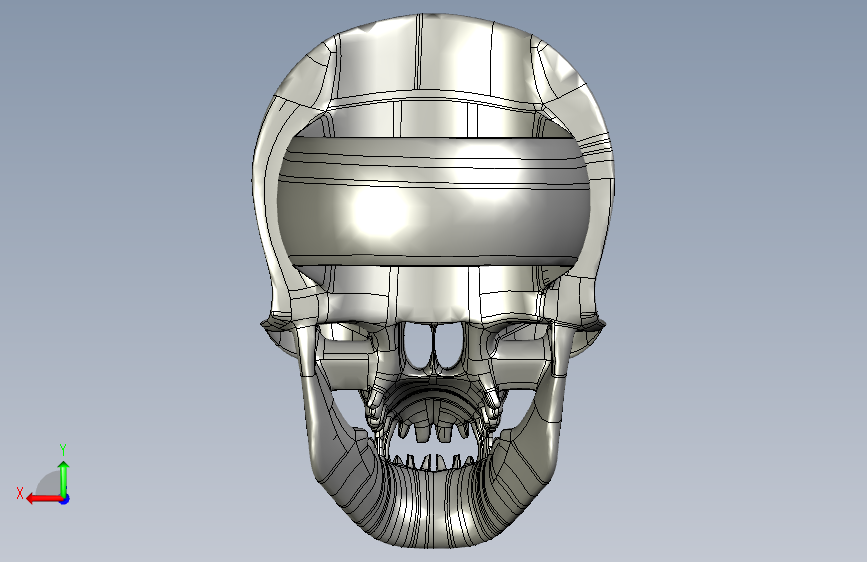This screenshot has width=867, height=562.
Task: Select the wide visor band on the skull
Action: [x=434, y=201]
